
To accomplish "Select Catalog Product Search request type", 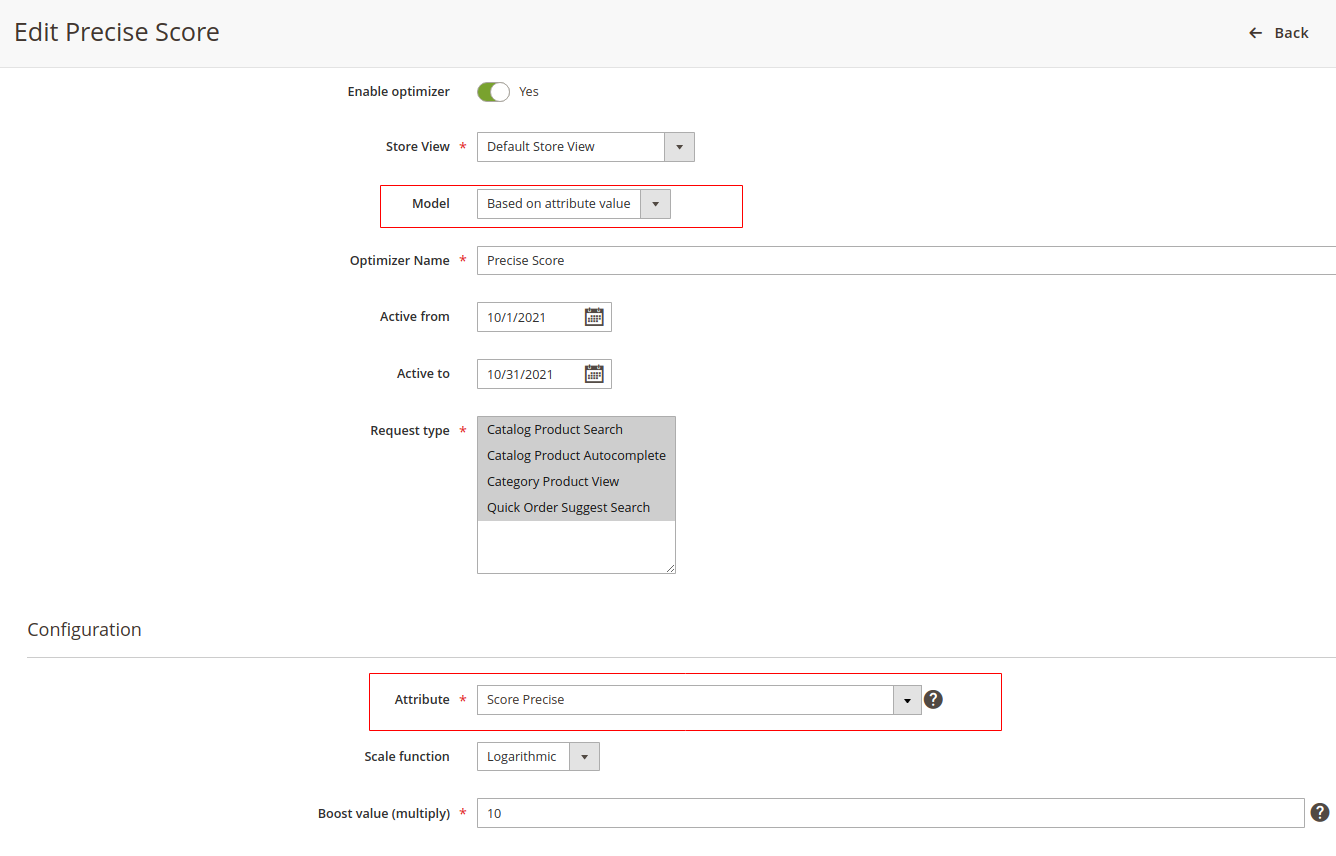I will click(x=554, y=429).
